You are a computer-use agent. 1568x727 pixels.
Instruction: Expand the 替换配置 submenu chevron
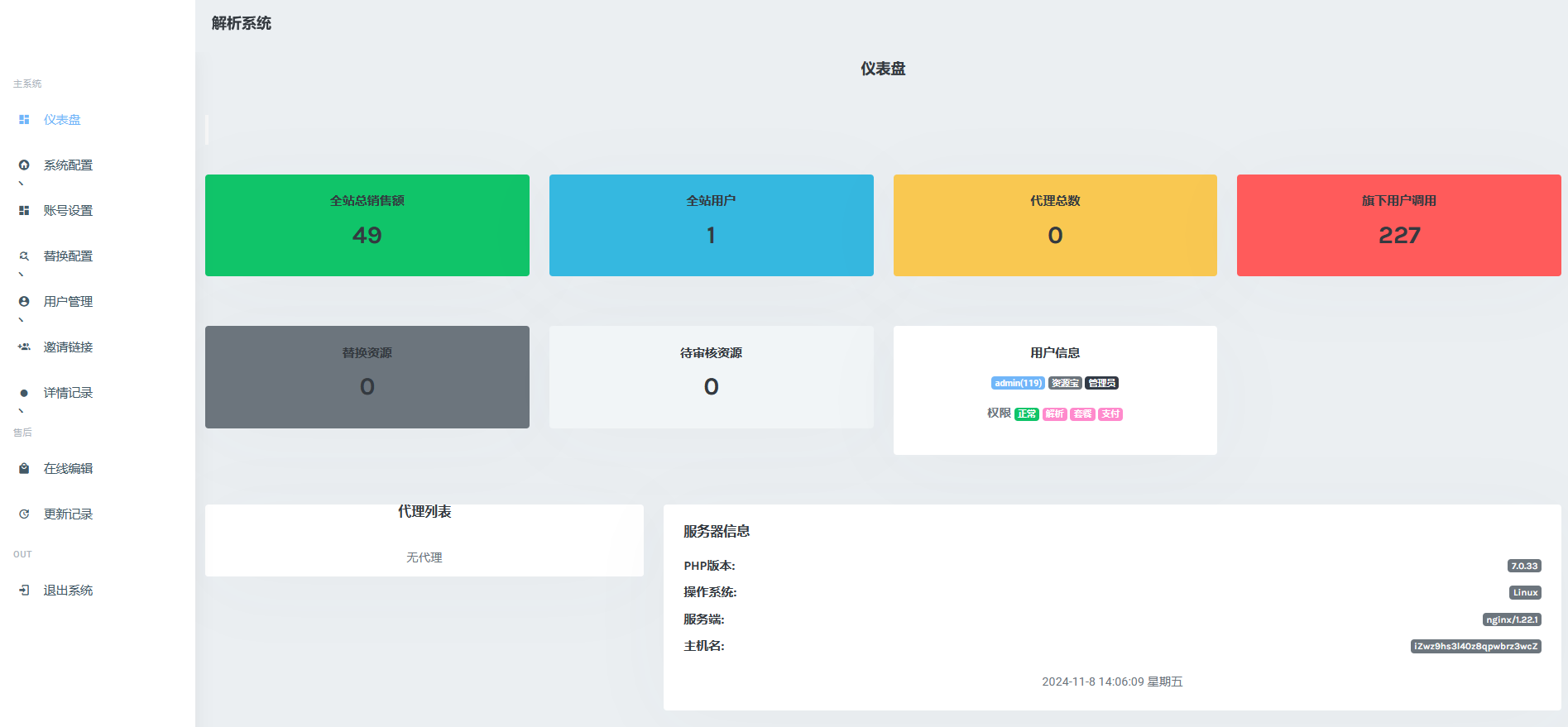tap(21, 275)
